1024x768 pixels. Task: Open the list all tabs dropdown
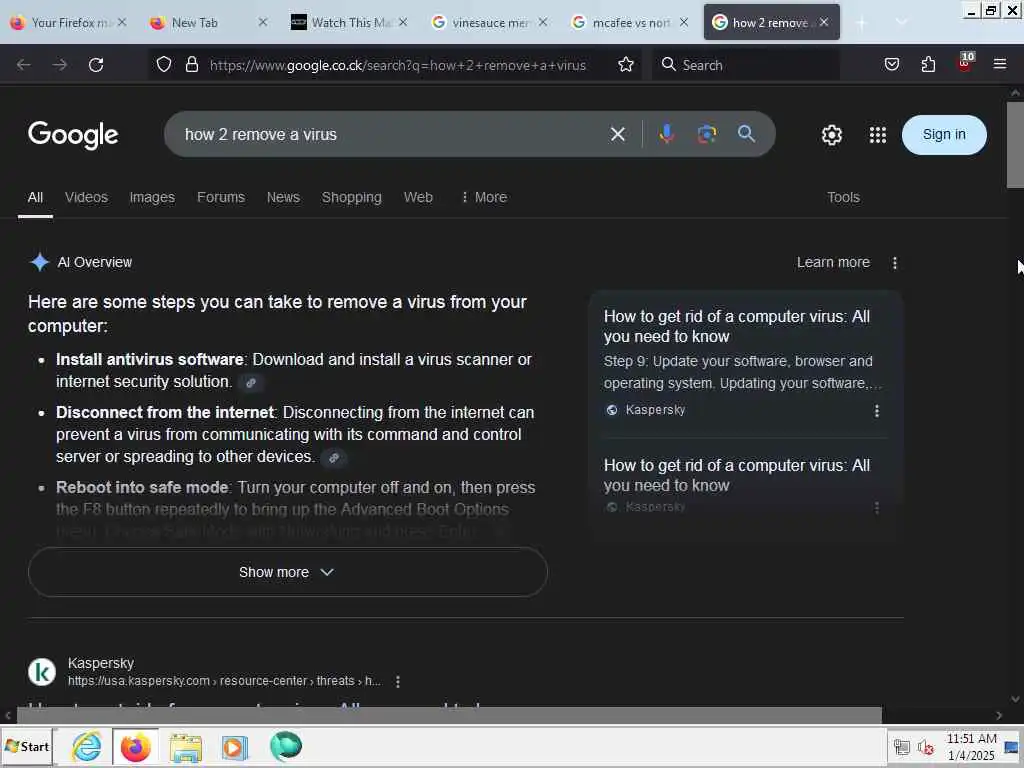[901, 22]
